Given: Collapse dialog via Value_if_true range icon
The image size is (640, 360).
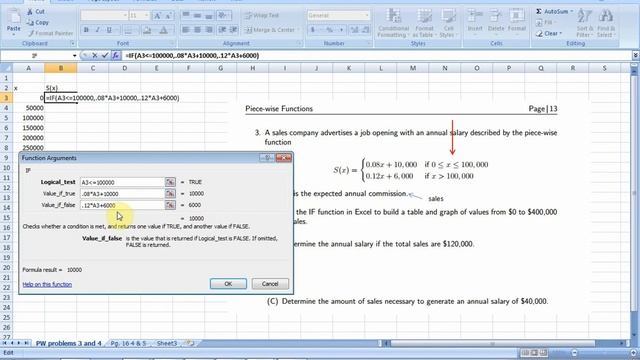Looking at the screenshot, I should tap(170, 193).
